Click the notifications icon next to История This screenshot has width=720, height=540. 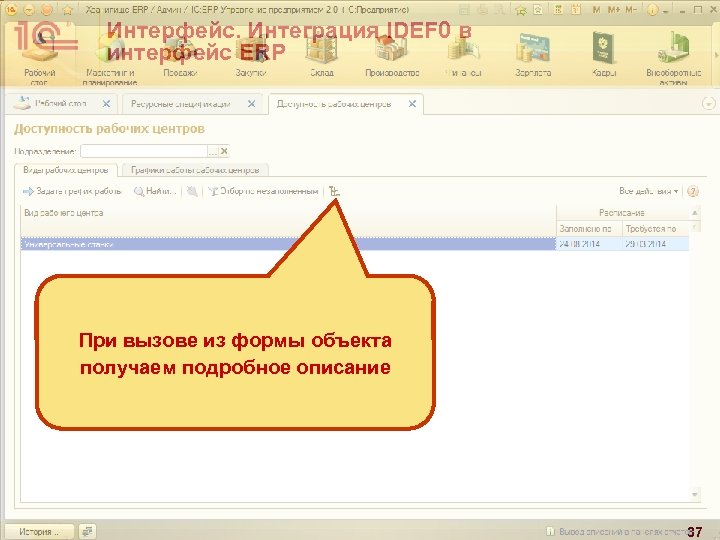[87, 532]
